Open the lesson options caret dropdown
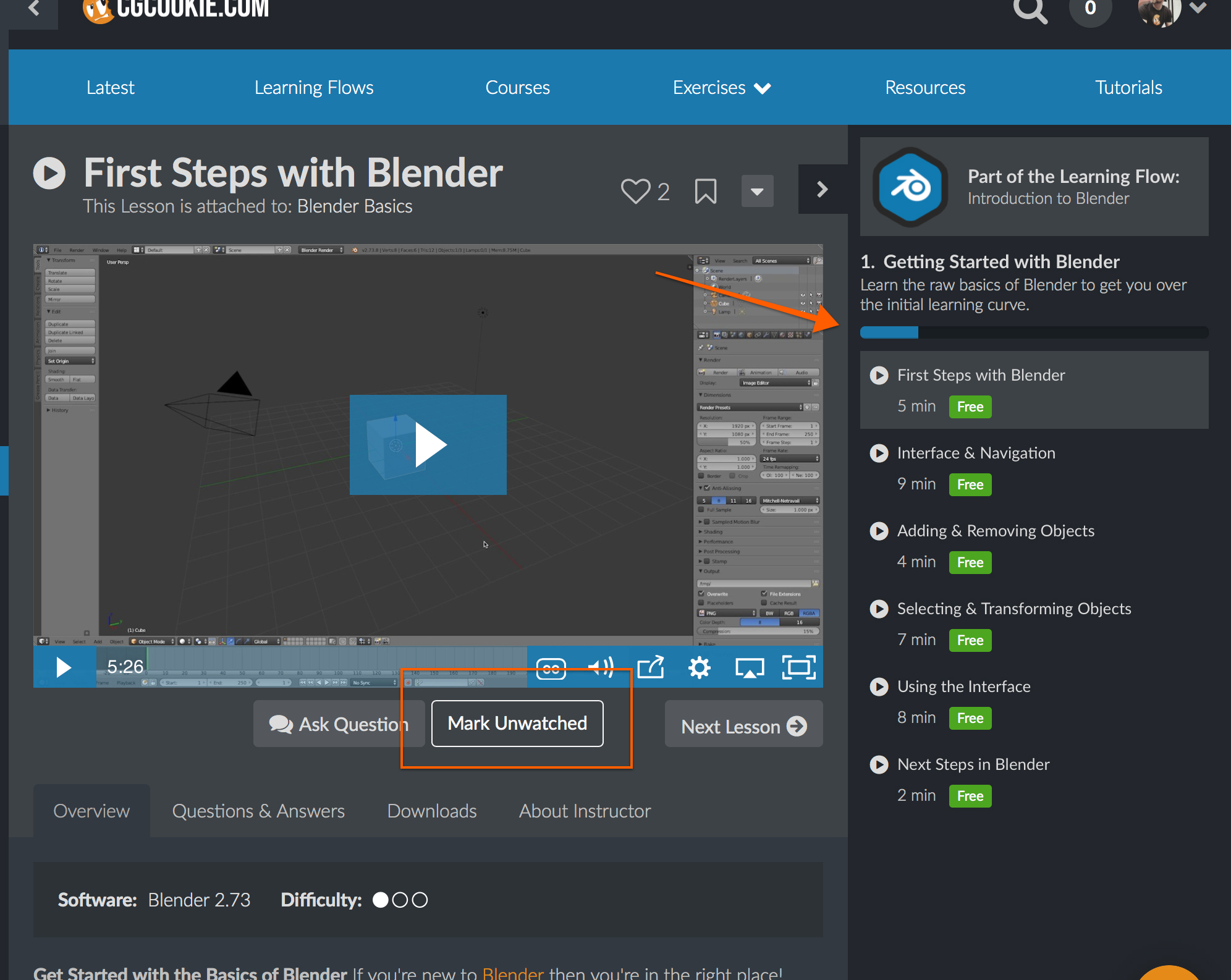This screenshot has height=980, width=1231. tap(757, 191)
